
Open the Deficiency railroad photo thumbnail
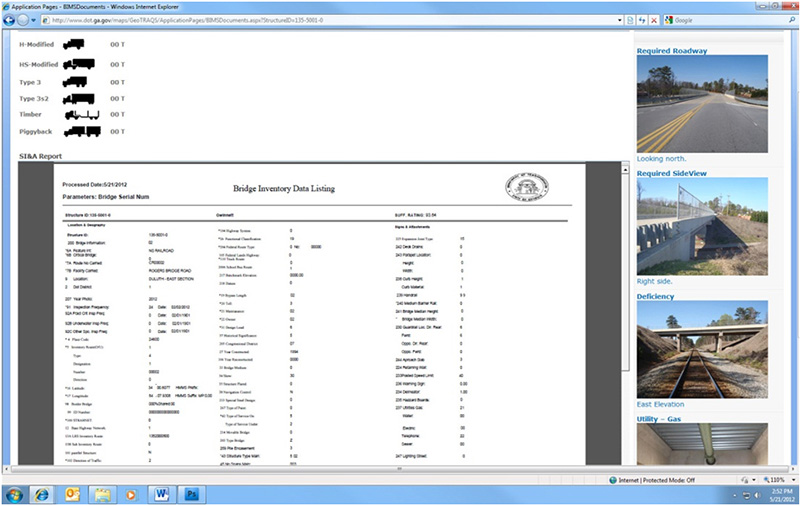702,349
